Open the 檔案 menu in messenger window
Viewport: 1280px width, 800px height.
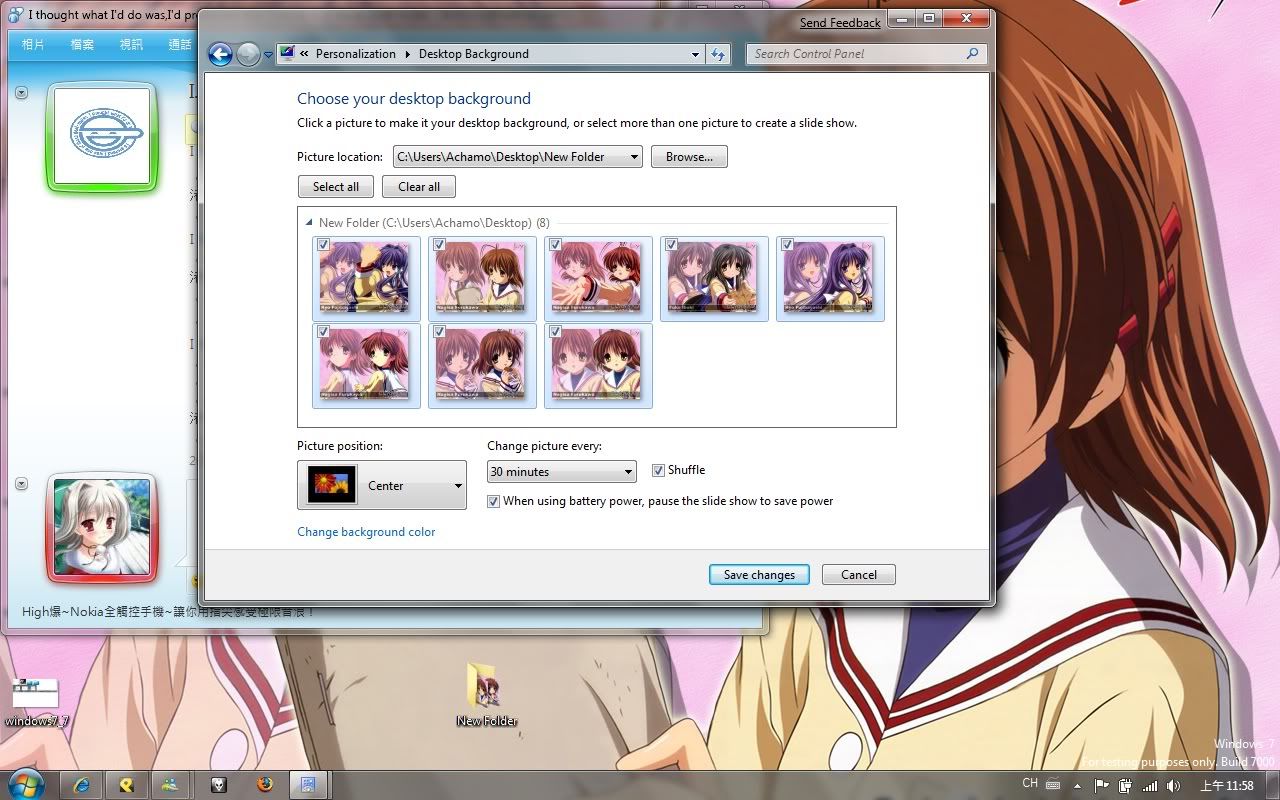coord(82,44)
